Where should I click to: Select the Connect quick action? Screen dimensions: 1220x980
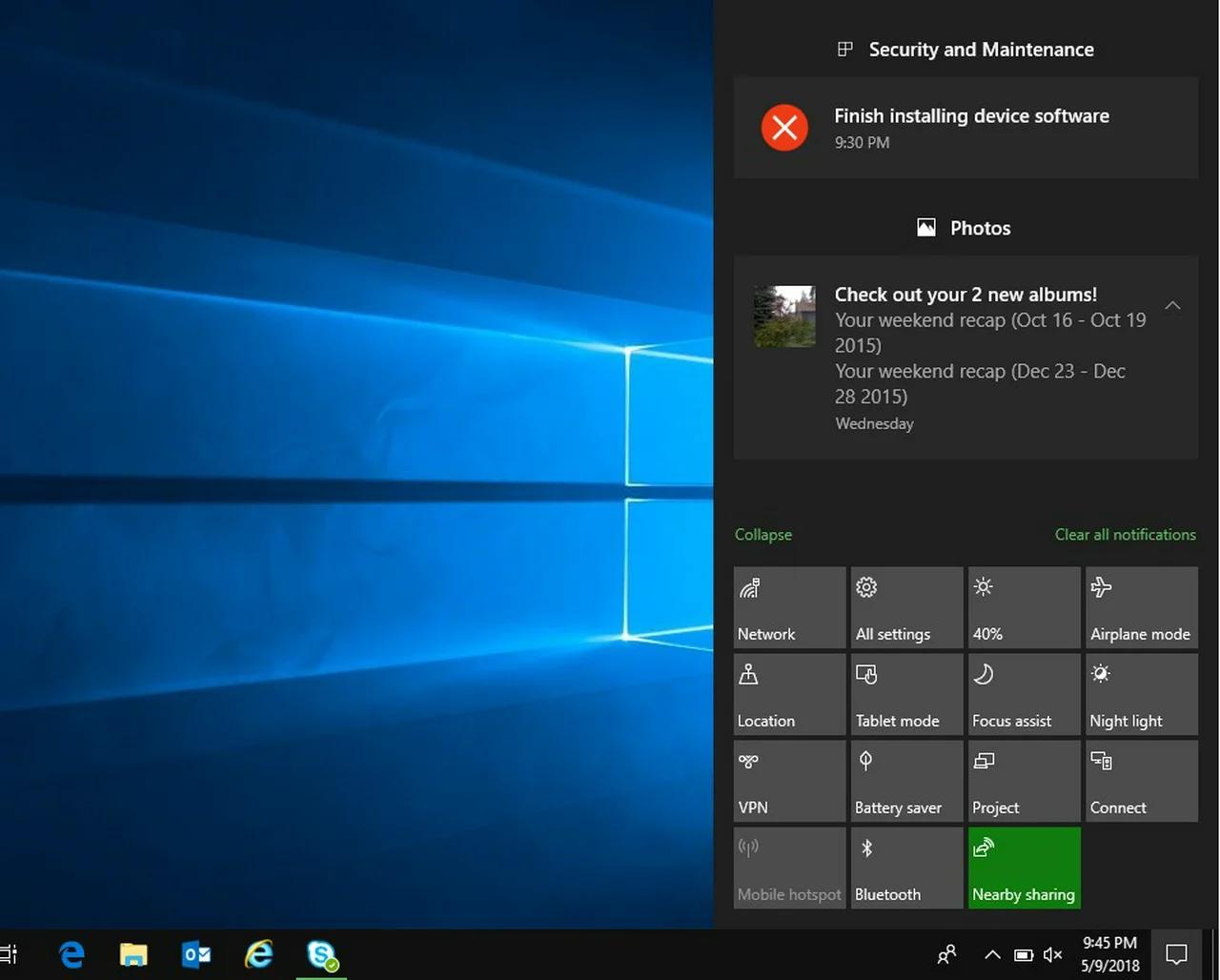pyautogui.click(x=1141, y=781)
